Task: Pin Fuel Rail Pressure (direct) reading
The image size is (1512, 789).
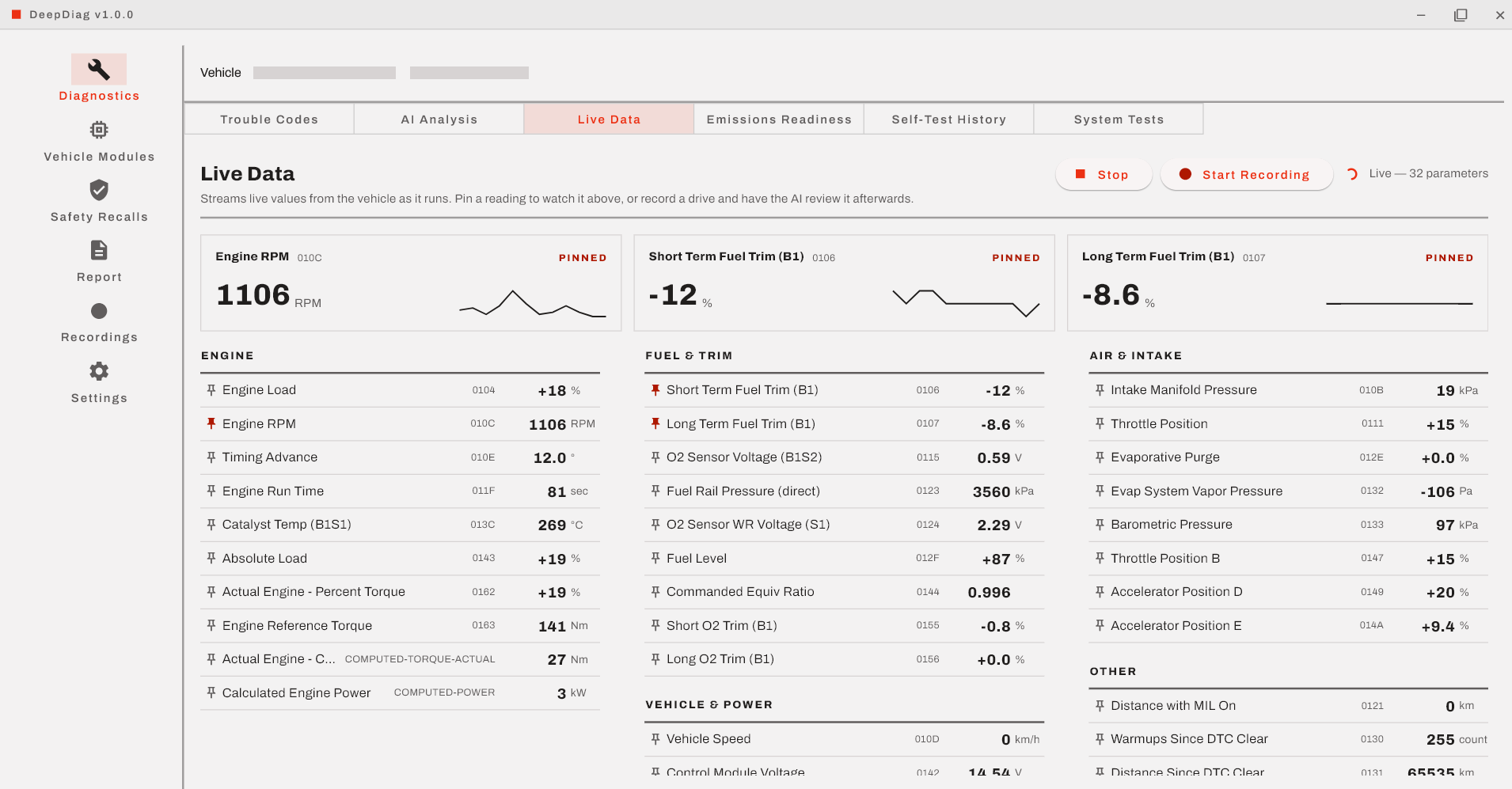Action: [x=655, y=491]
